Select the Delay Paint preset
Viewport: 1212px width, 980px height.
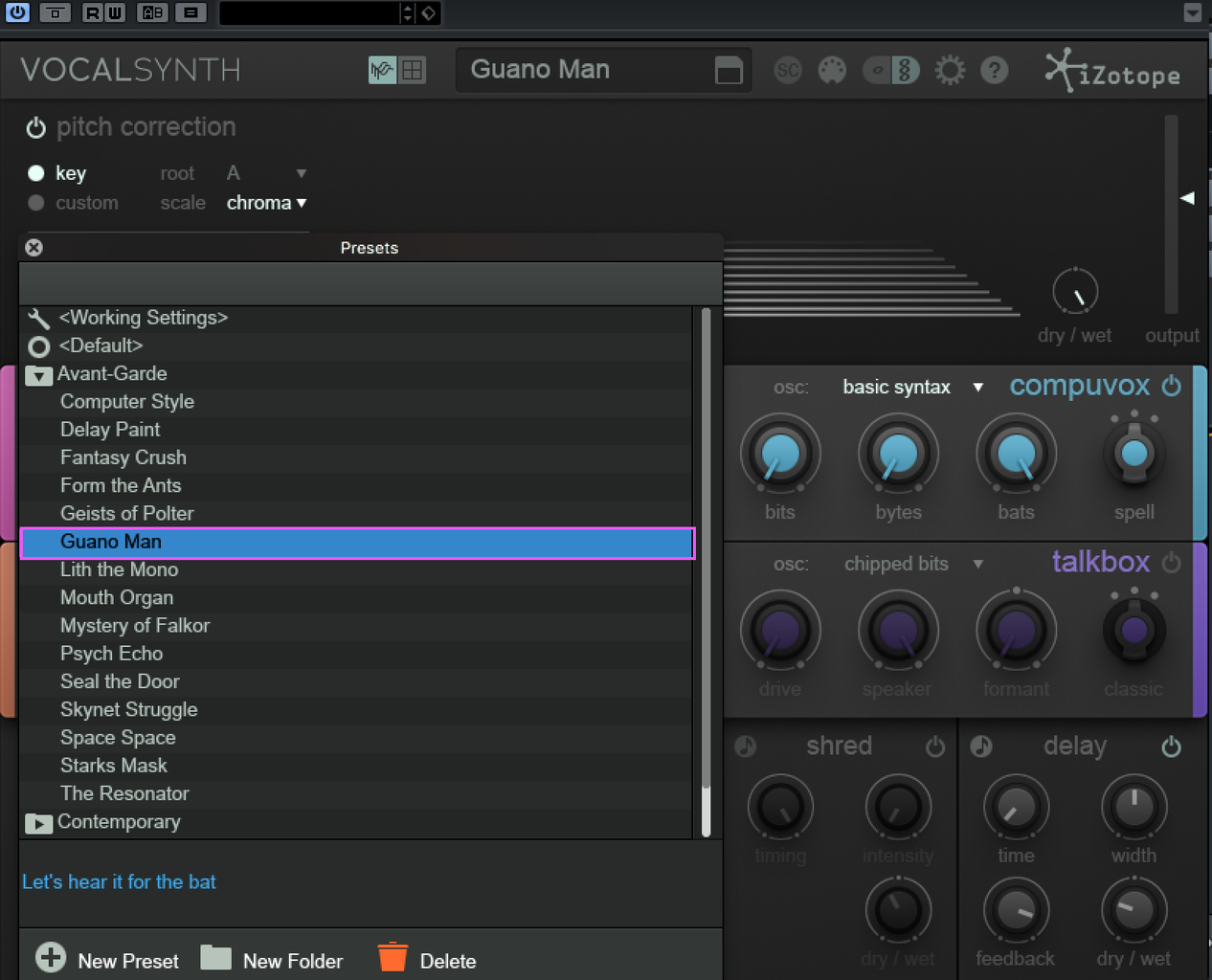click(x=355, y=430)
